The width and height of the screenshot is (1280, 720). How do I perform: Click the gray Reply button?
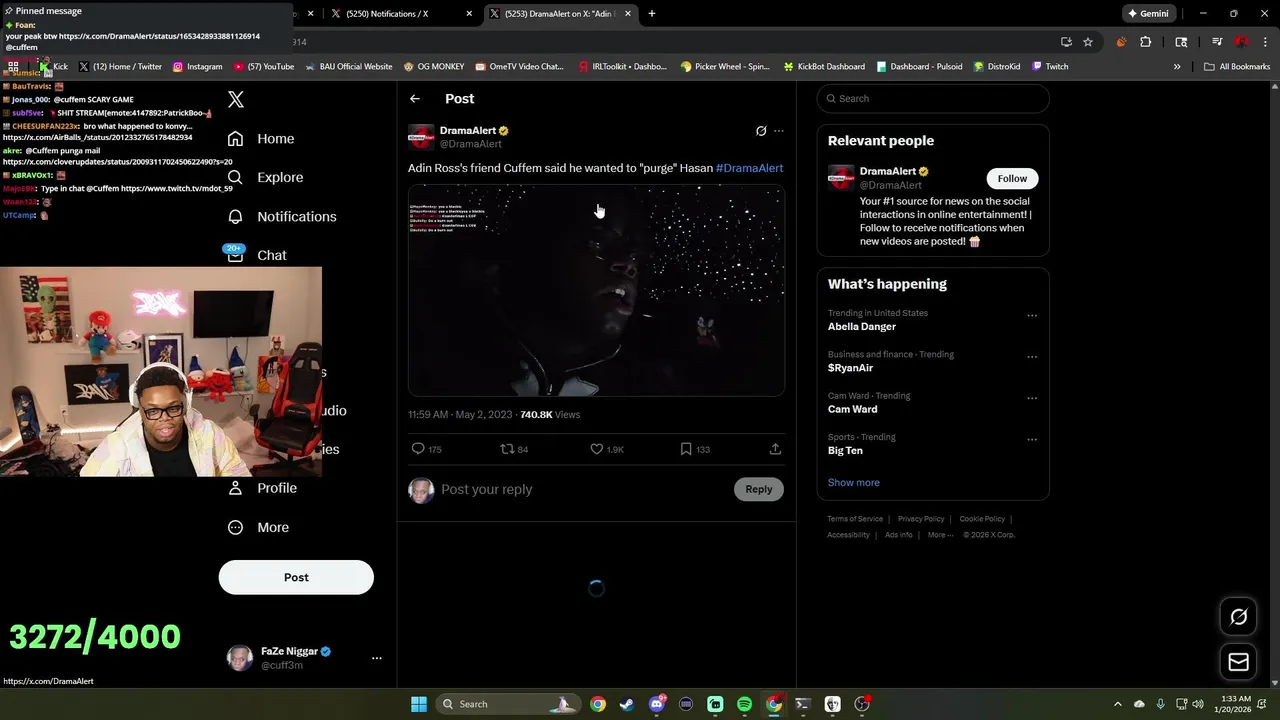click(x=759, y=489)
